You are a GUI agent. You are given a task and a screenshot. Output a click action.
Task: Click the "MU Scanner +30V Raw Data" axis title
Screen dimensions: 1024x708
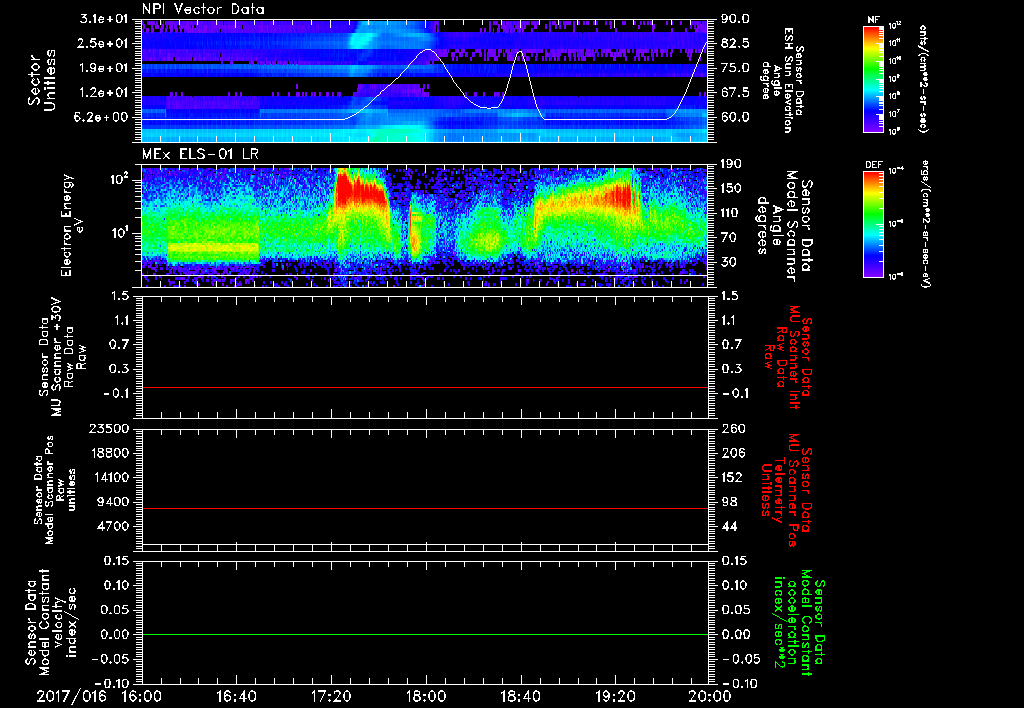click(x=63, y=357)
